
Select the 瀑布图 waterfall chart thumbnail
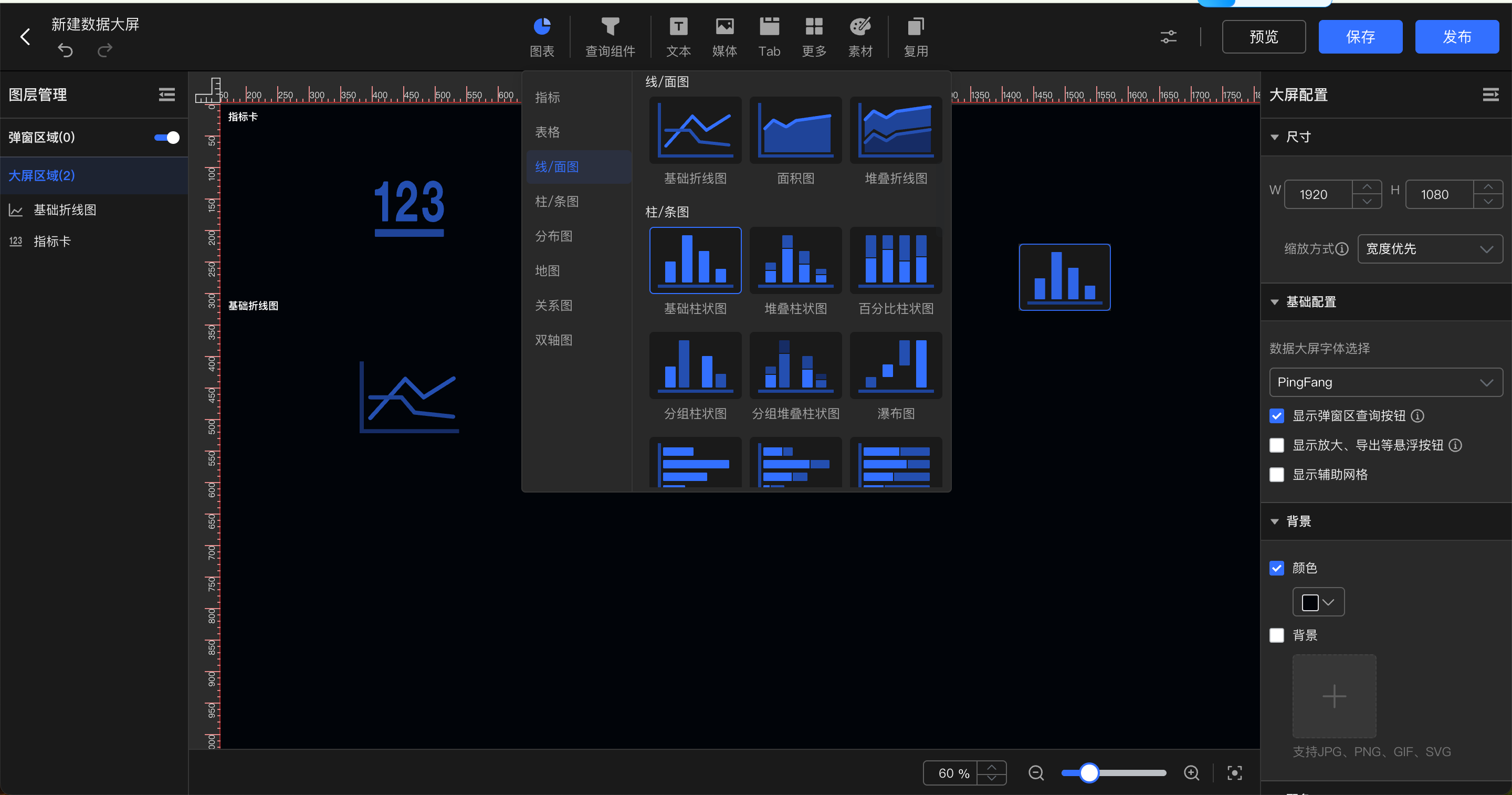pos(895,366)
